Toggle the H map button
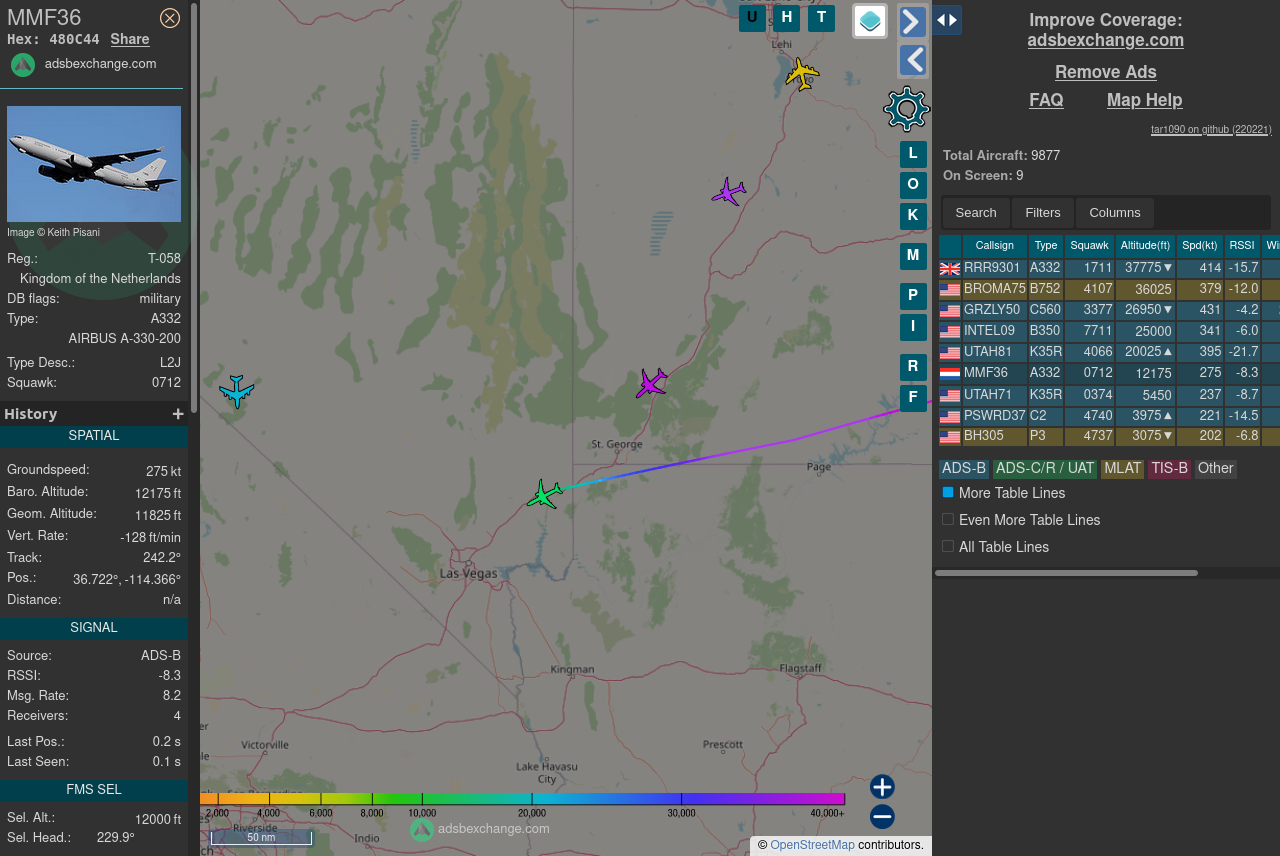Screen dimensions: 1280x856 [x=787, y=18]
